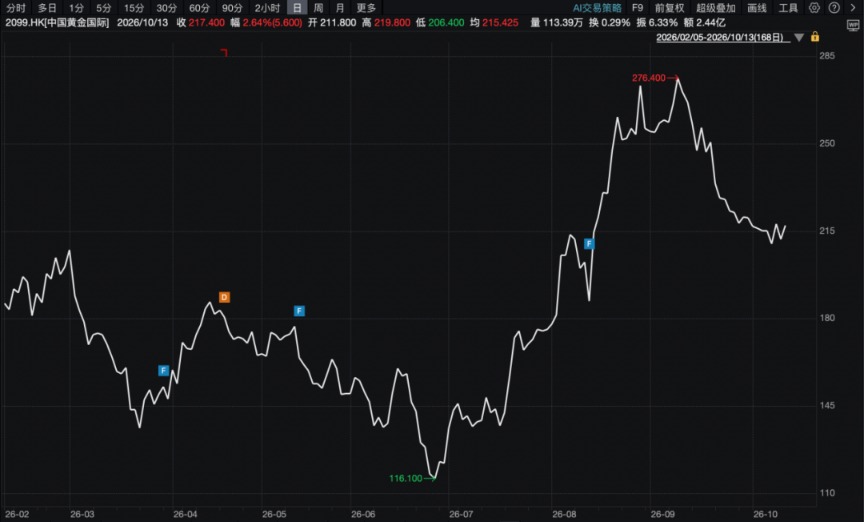The image size is (864, 522).
Task: Activate the 画线 drawing tool
Action: click(x=757, y=8)
